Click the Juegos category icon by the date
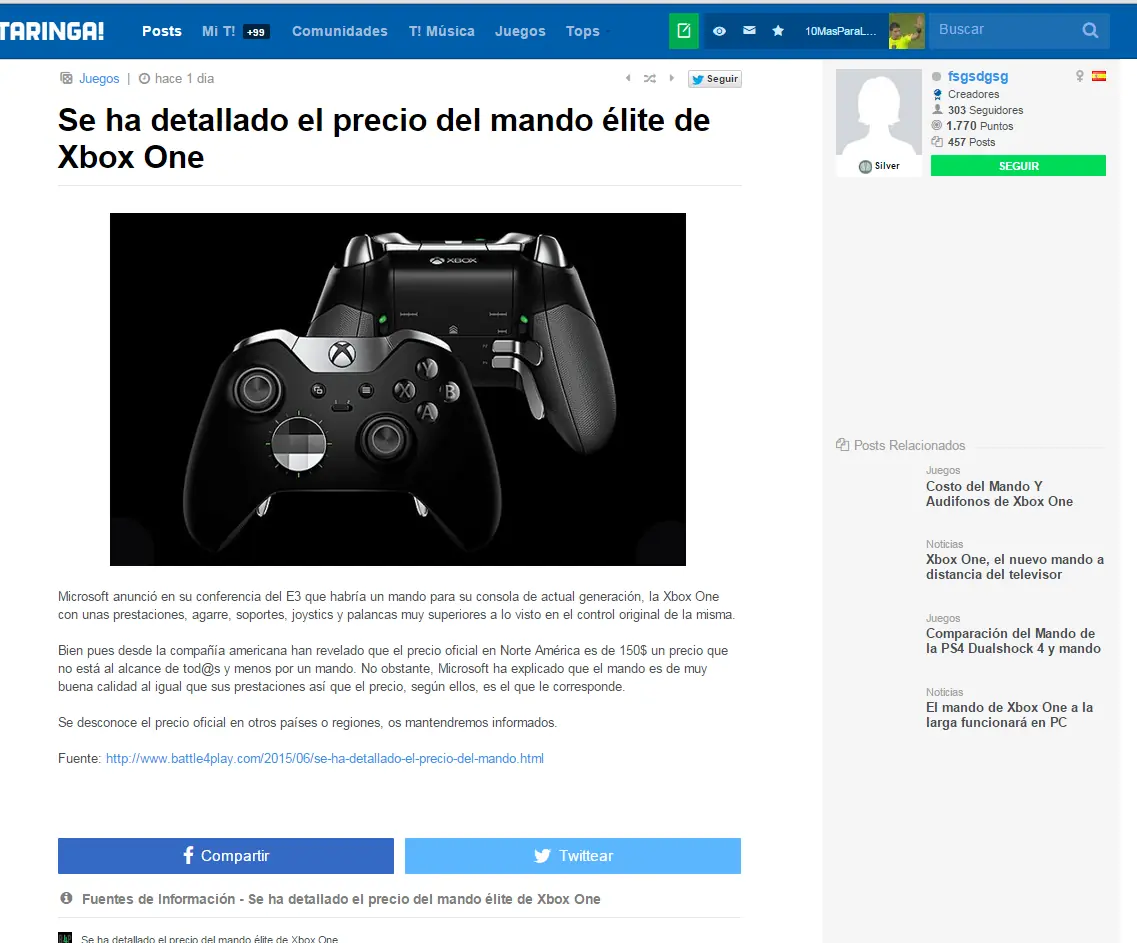1137x943 pixels. (x=66, y=78)
